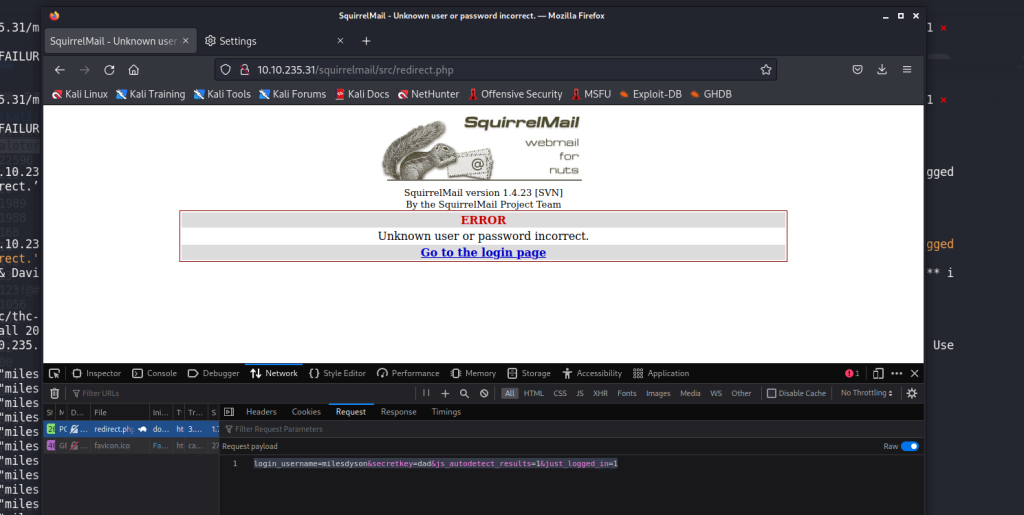Open the No Throttling dropdown
This screenshot has height=515, width=1024.
[x=867, y=393]
